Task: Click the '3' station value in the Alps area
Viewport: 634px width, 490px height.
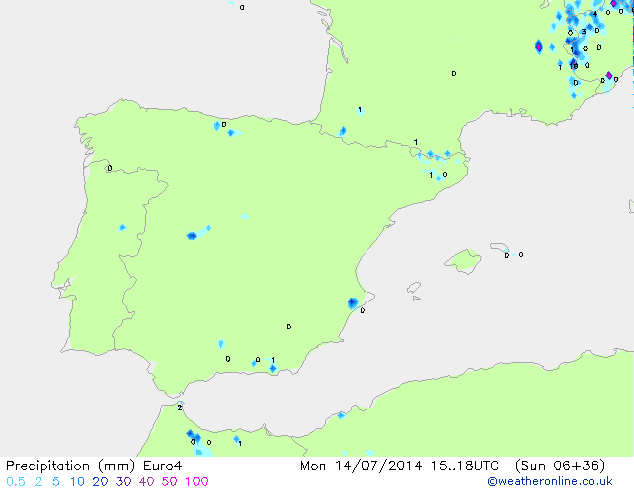Action: 584,32
